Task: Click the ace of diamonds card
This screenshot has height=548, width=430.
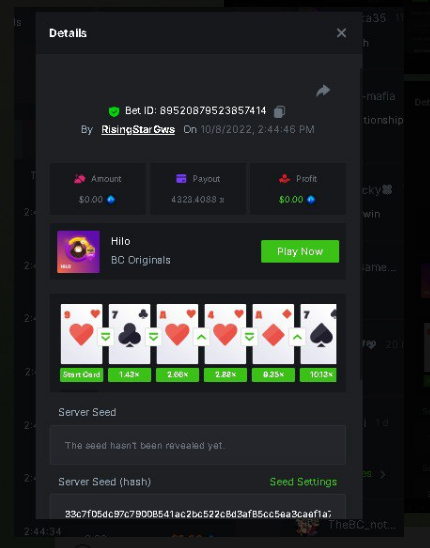Action: [x=273, y=334]
